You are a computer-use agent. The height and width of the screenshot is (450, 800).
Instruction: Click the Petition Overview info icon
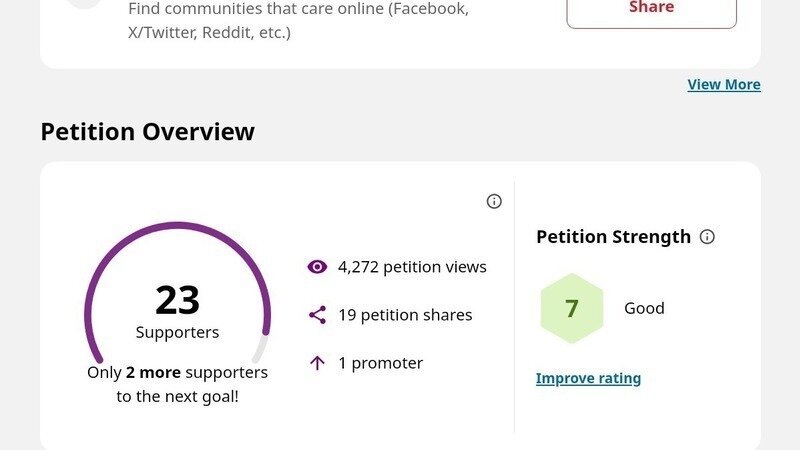tap(494, 201)
